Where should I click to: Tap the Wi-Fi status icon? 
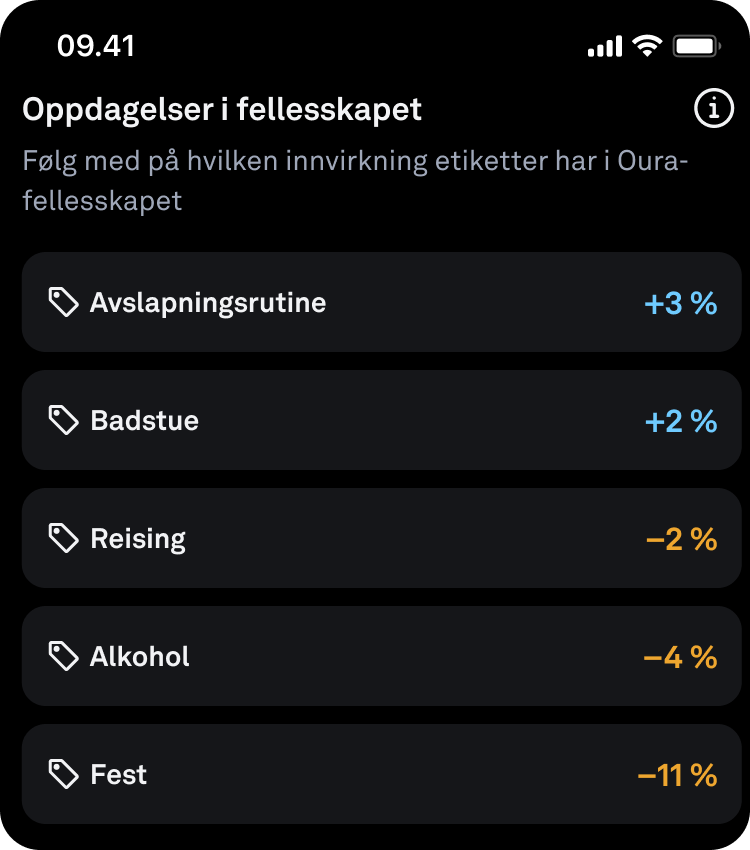click(648, 46)
